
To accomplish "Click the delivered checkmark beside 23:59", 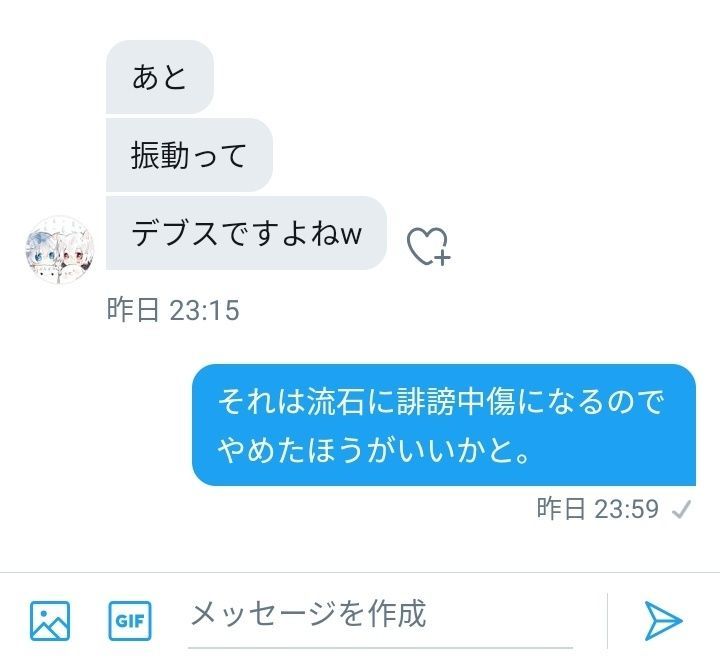I will (x=681, y=509).
